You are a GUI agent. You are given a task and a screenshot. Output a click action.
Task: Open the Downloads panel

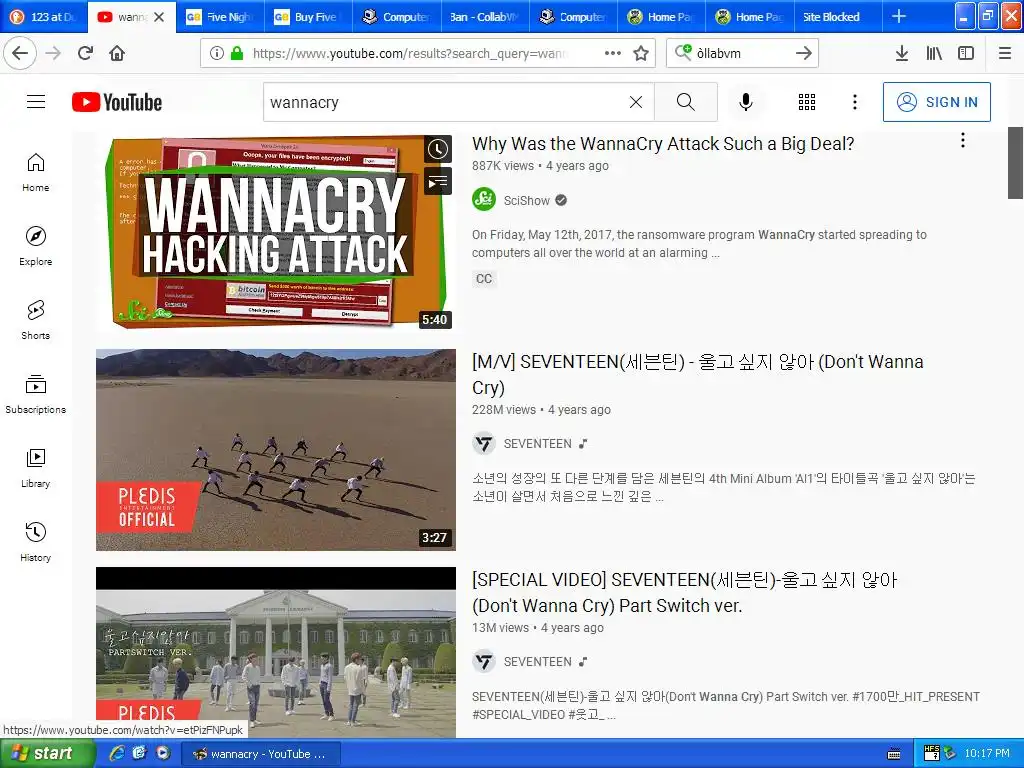click(x=901, y=53)
